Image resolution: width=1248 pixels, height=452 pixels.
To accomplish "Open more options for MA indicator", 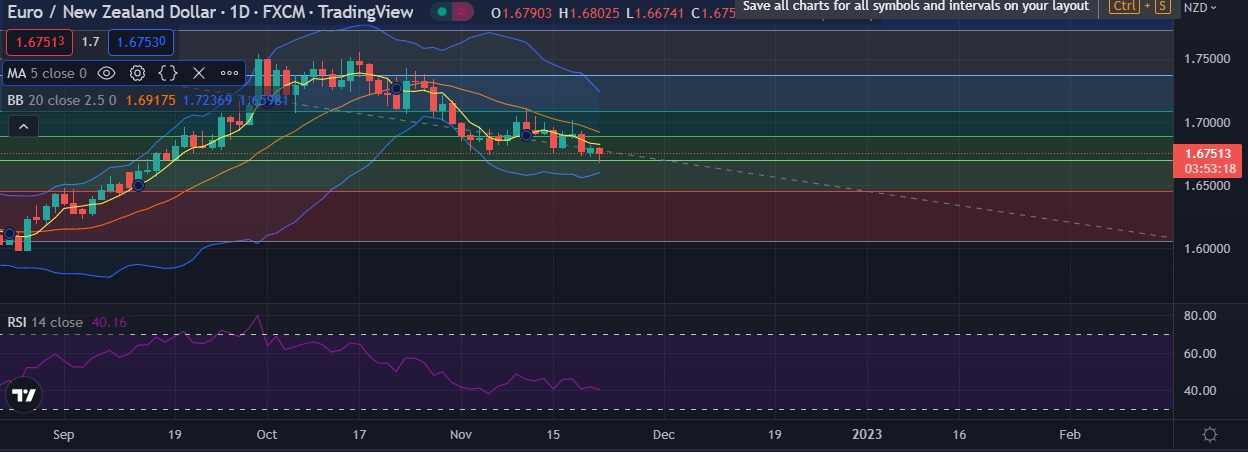I will click(229, 73).
